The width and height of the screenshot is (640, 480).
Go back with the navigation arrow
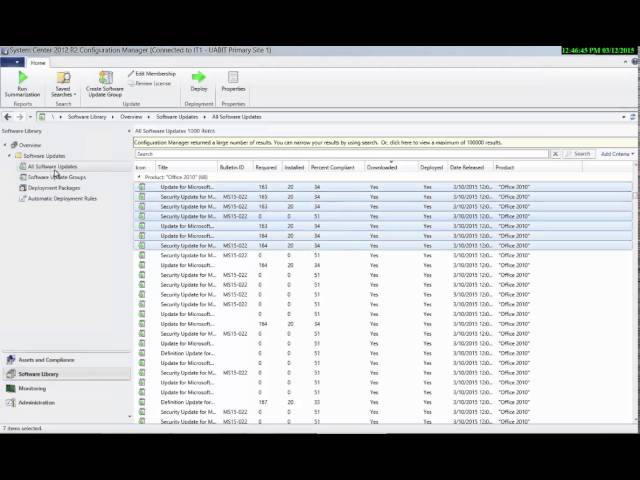point(7,117)
